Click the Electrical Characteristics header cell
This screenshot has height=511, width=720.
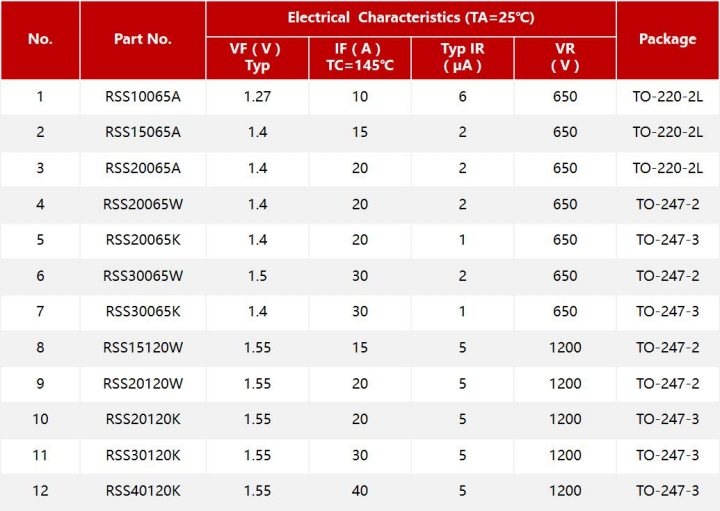(x=410, y=18)
